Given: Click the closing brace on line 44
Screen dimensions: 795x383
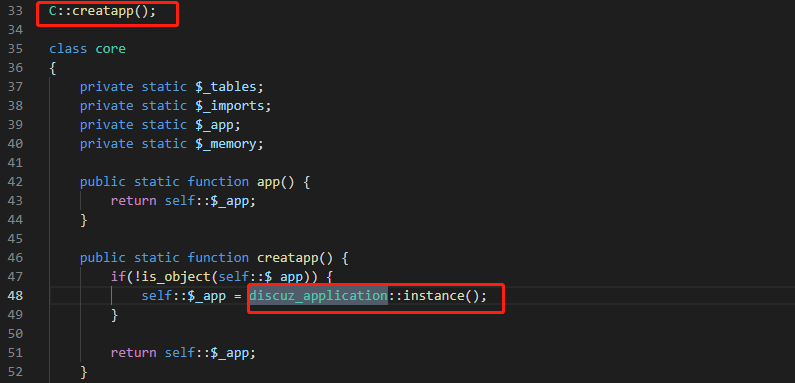Looking at the screenshot, I should point(84,220).
